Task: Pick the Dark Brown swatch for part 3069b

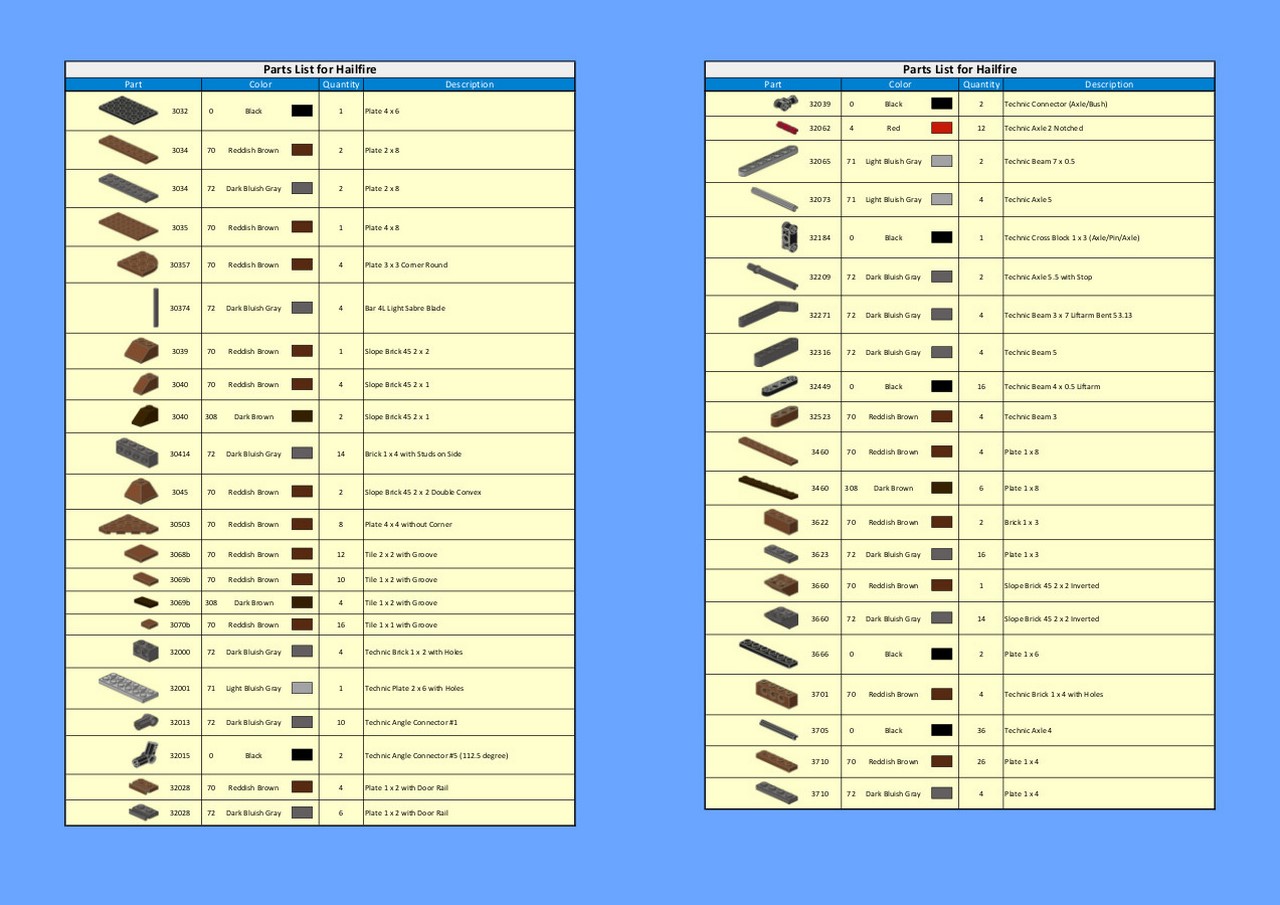Action: pos(302,602)
